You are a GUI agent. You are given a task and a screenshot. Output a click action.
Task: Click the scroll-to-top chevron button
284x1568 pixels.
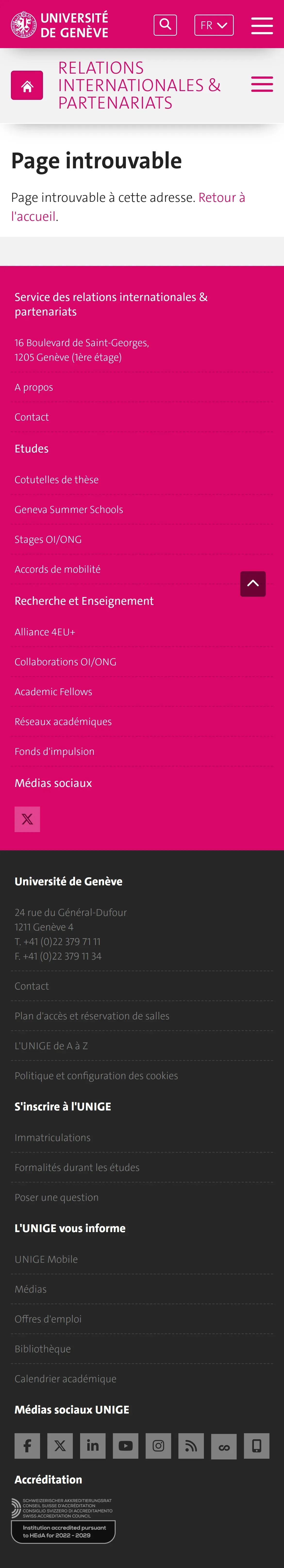(x=252, y=583)
